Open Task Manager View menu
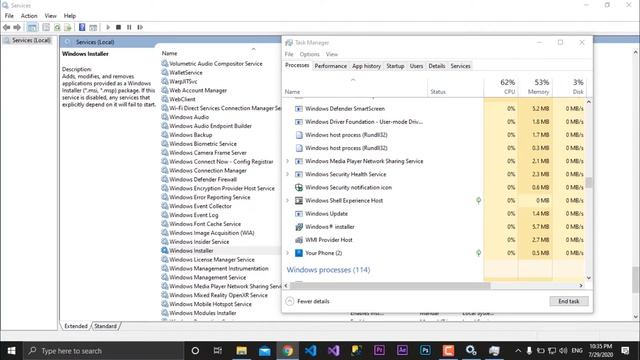 pos(331,54)
